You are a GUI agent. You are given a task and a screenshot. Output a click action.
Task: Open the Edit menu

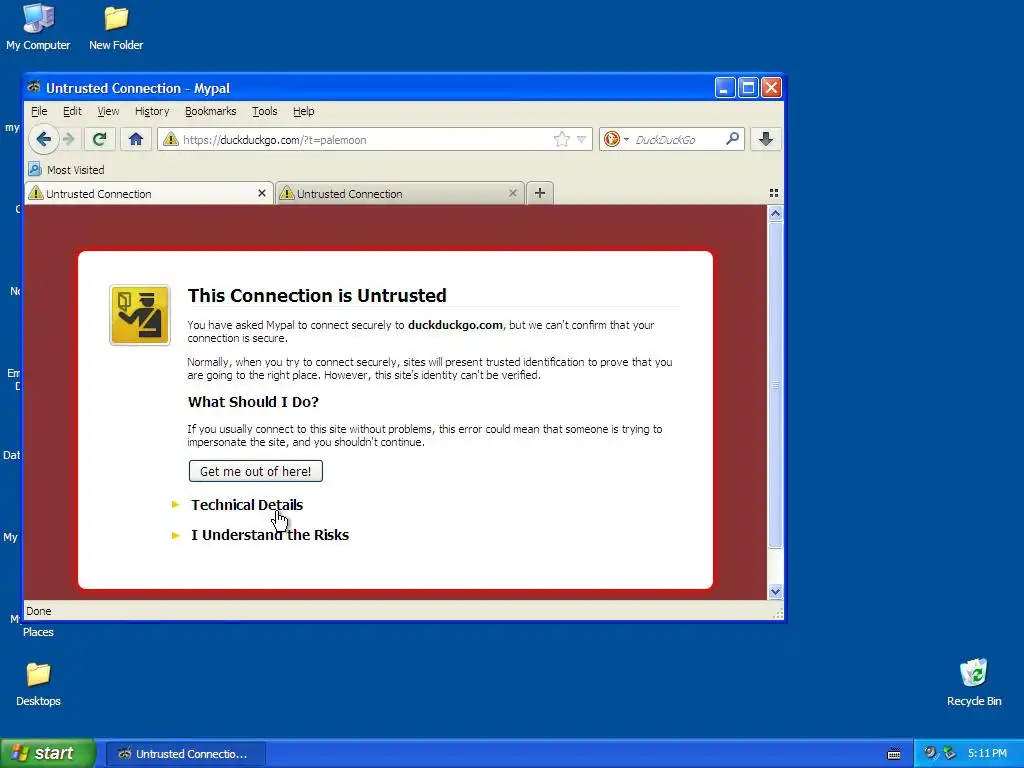[72, 111]
